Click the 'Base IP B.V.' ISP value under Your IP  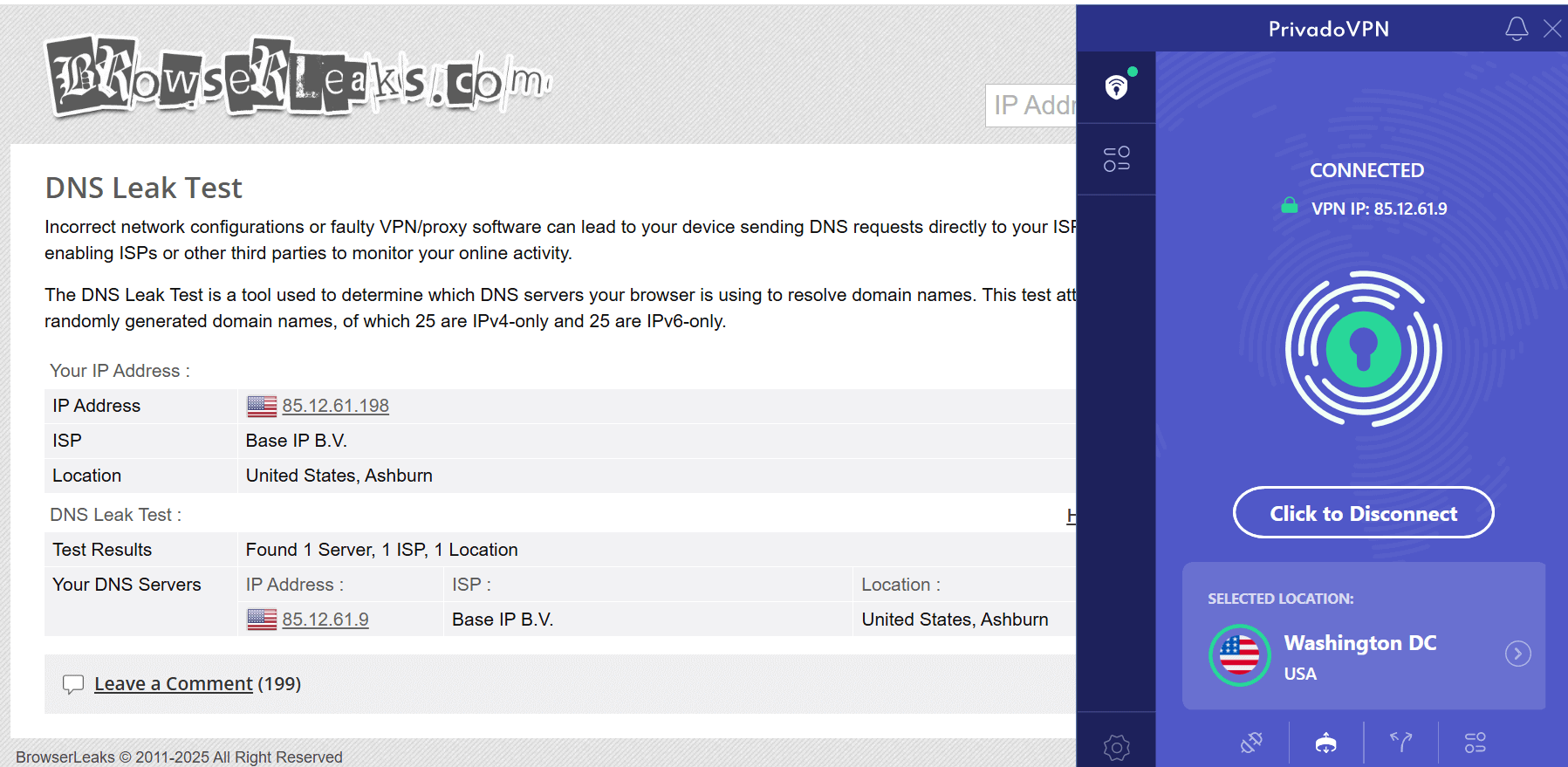(x=297, y=441)
